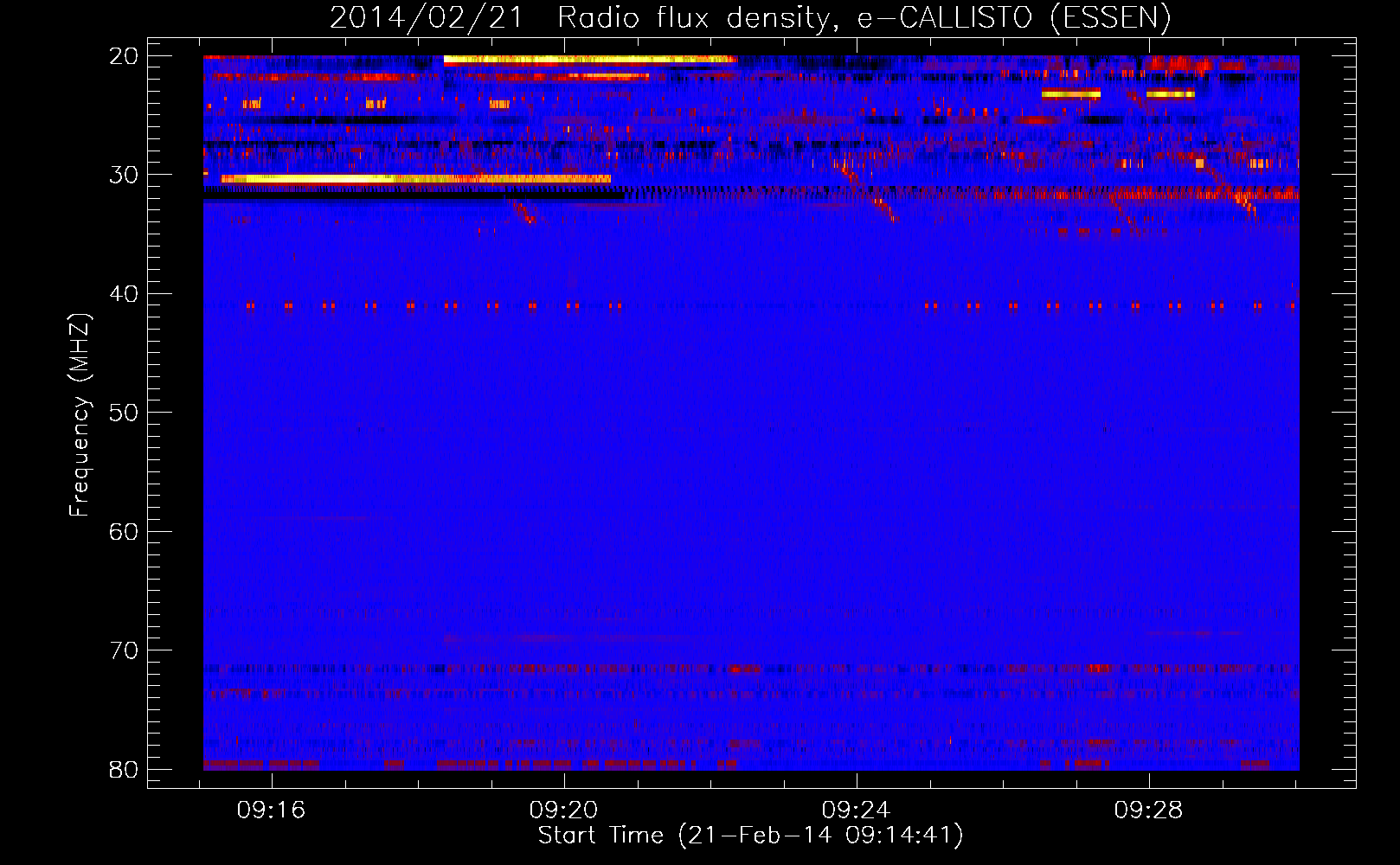Image resolution: width=1400 pixels, height=865 pixels.
Task: Click the 09:16 time tick label
Action: pyautogui.click(x=272, y=810)
